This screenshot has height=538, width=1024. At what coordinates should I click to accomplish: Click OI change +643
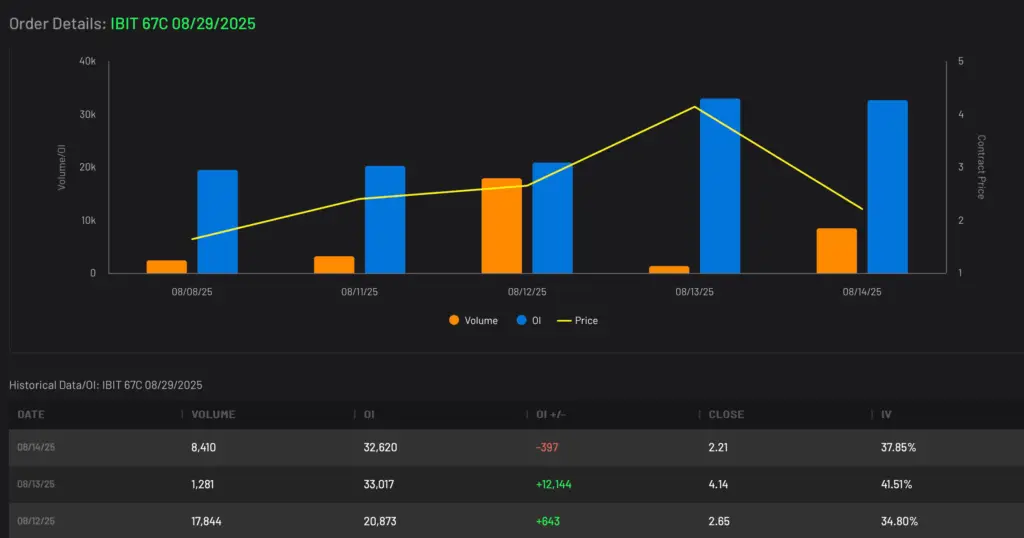(548, 521)
